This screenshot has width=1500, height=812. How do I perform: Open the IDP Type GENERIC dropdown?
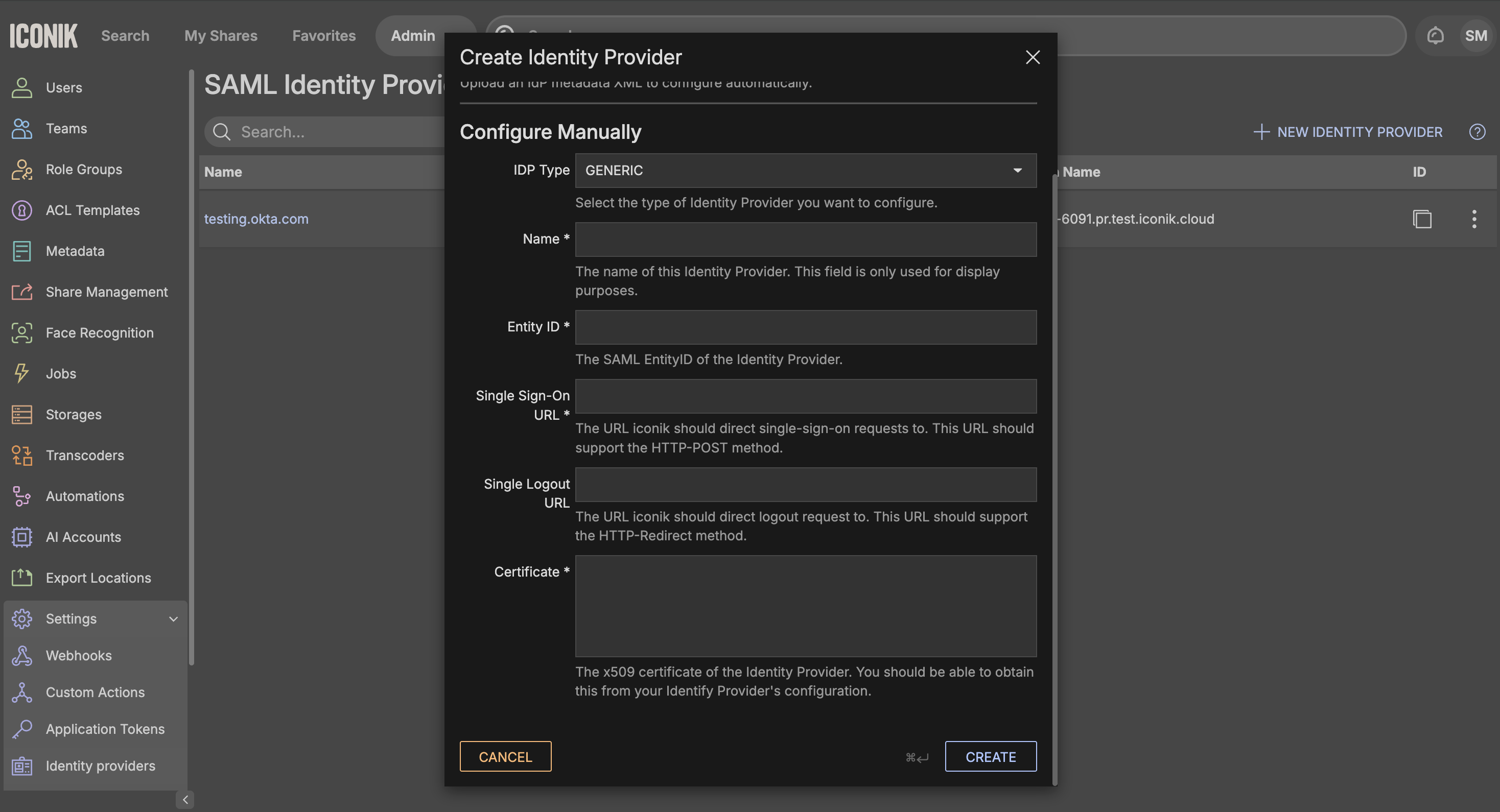[x=805, y=171]
